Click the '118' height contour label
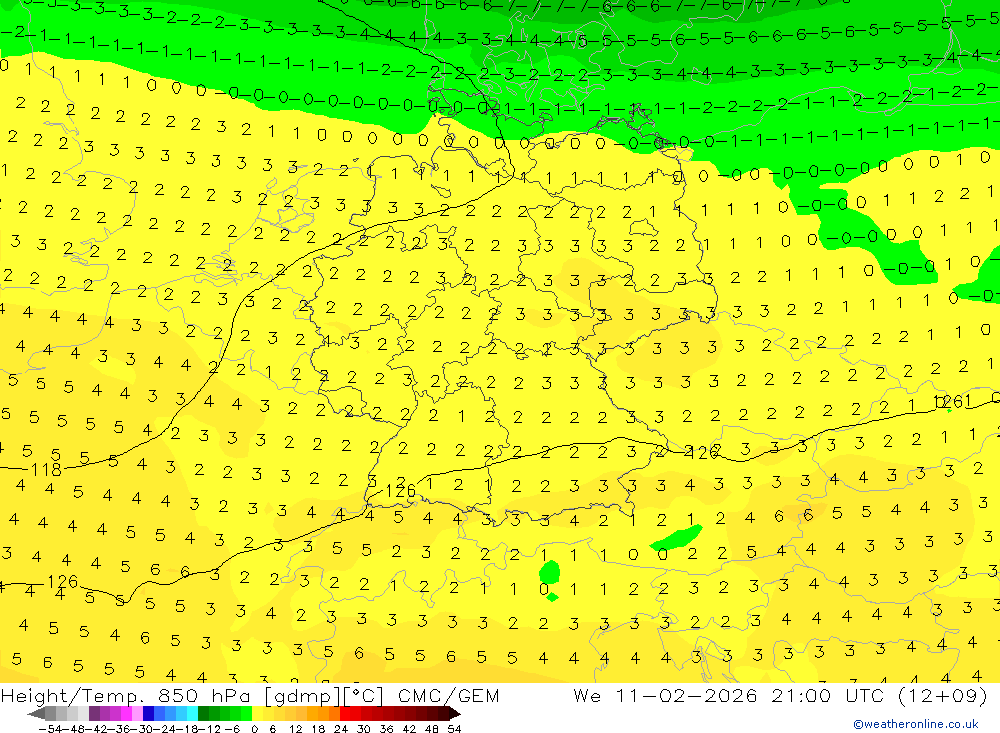The width and height of the screenshot is (1000, 733). [46, 470]
